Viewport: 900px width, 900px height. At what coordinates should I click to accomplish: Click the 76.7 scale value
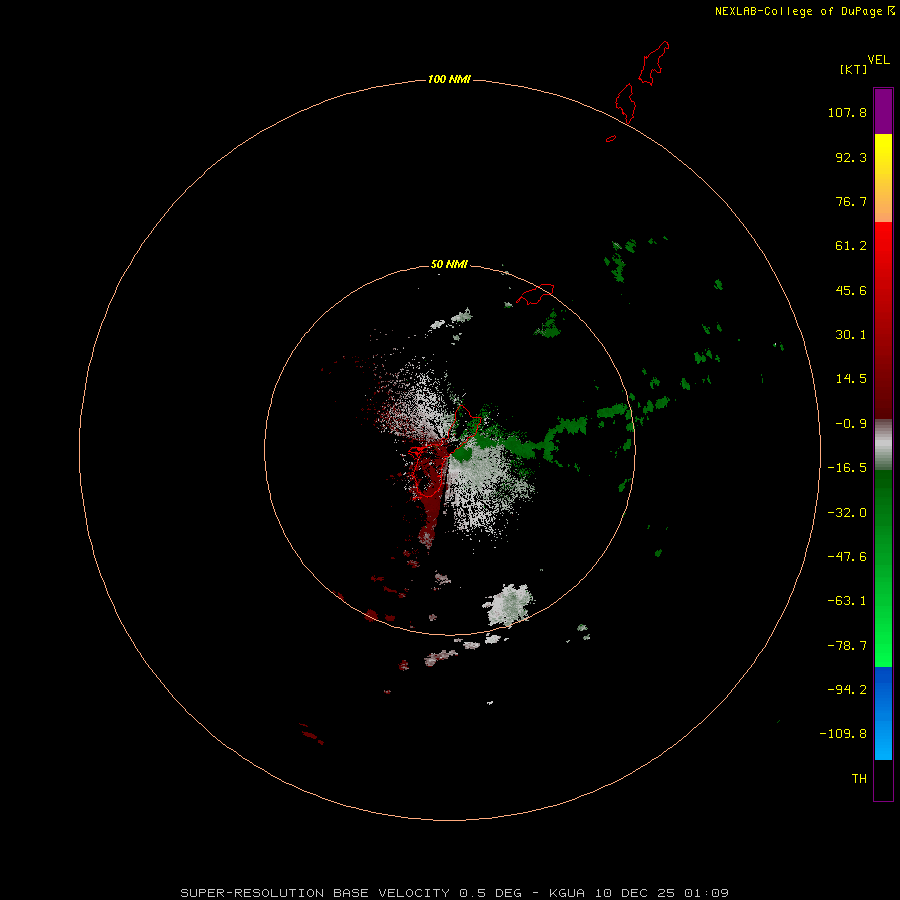pyautogui.click(x=851, y=201)
